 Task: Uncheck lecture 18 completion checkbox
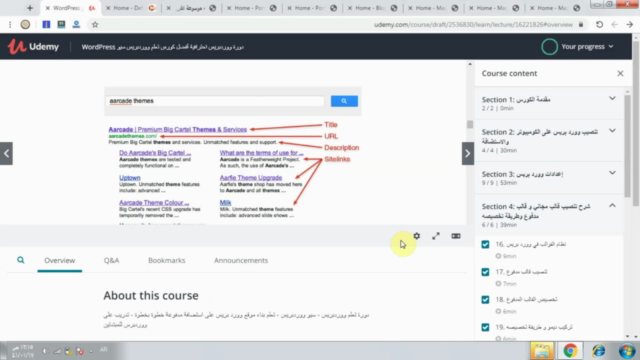pos(485,300)
